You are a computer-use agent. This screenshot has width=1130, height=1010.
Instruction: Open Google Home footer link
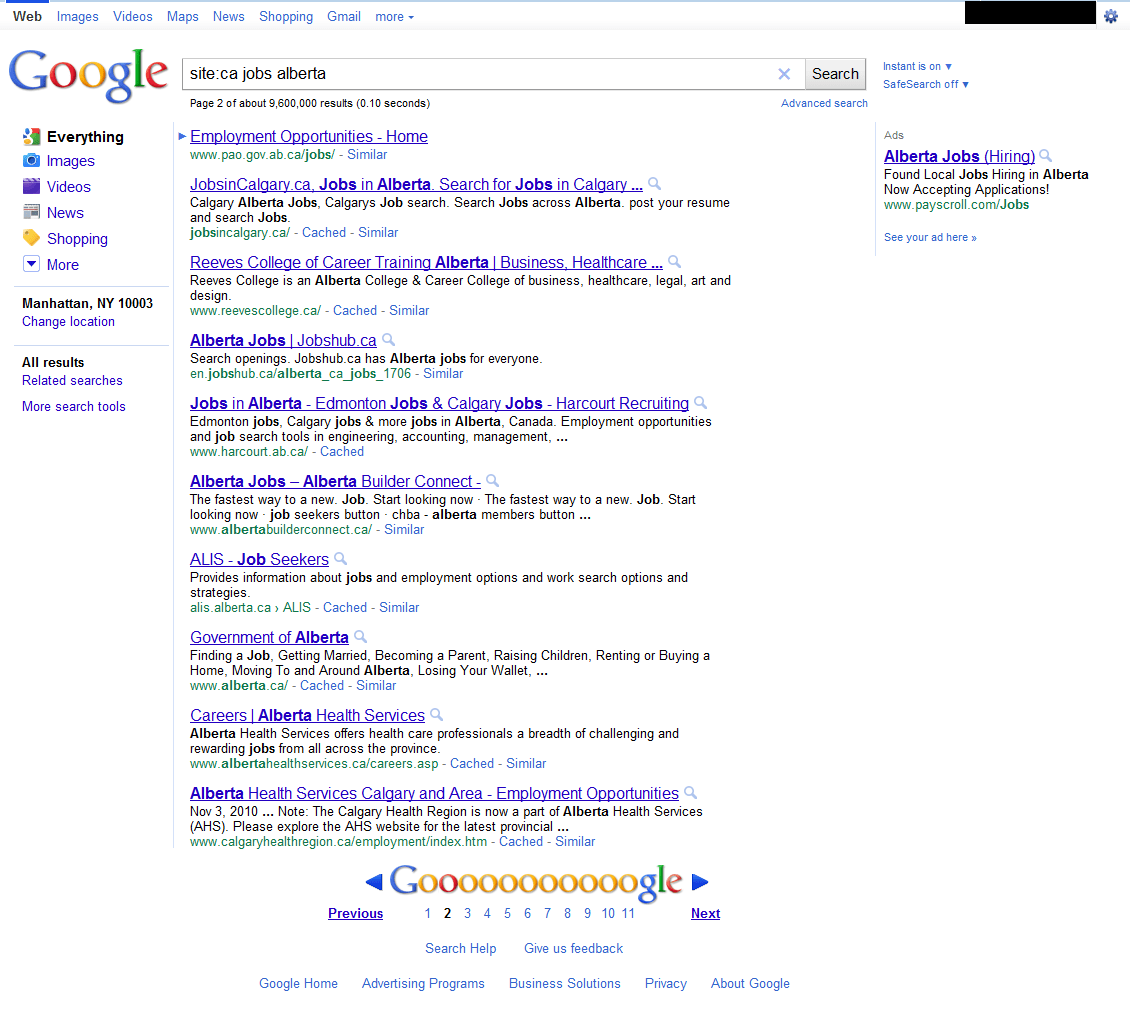[298, 983]
